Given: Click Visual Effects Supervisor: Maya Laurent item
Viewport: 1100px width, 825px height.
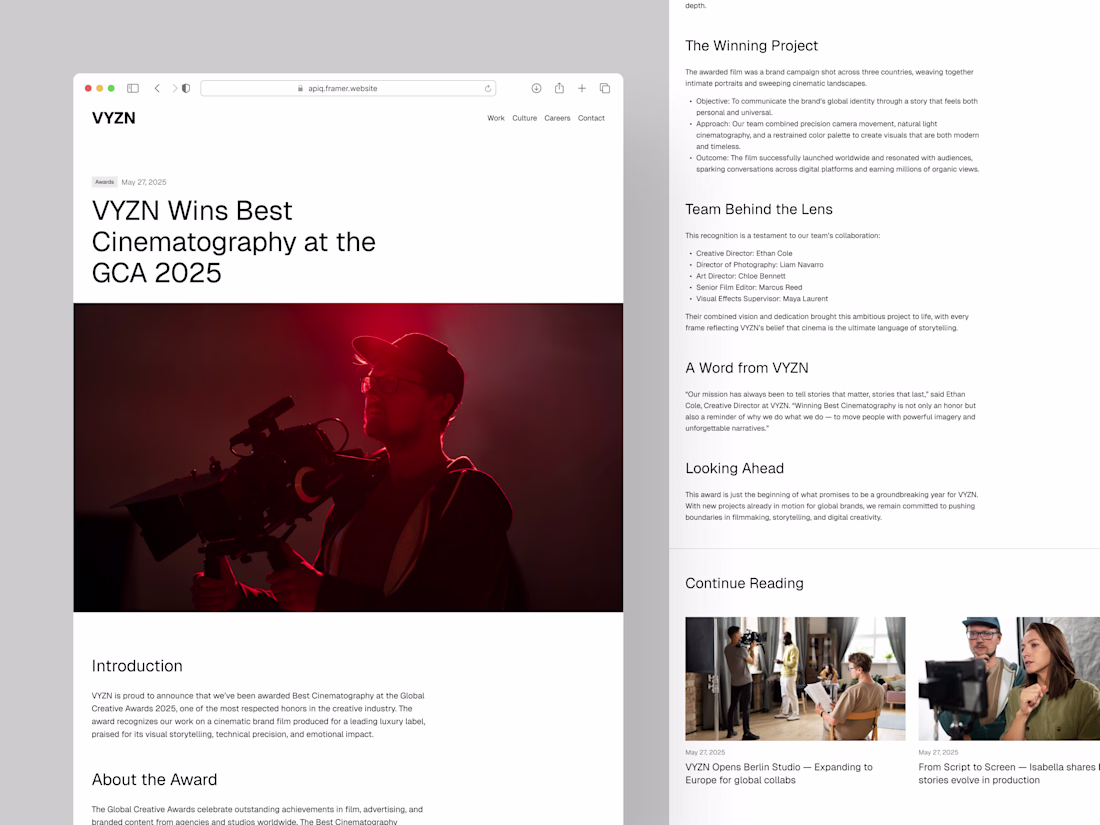Looking at the screenshot, I should click(762, 298).
